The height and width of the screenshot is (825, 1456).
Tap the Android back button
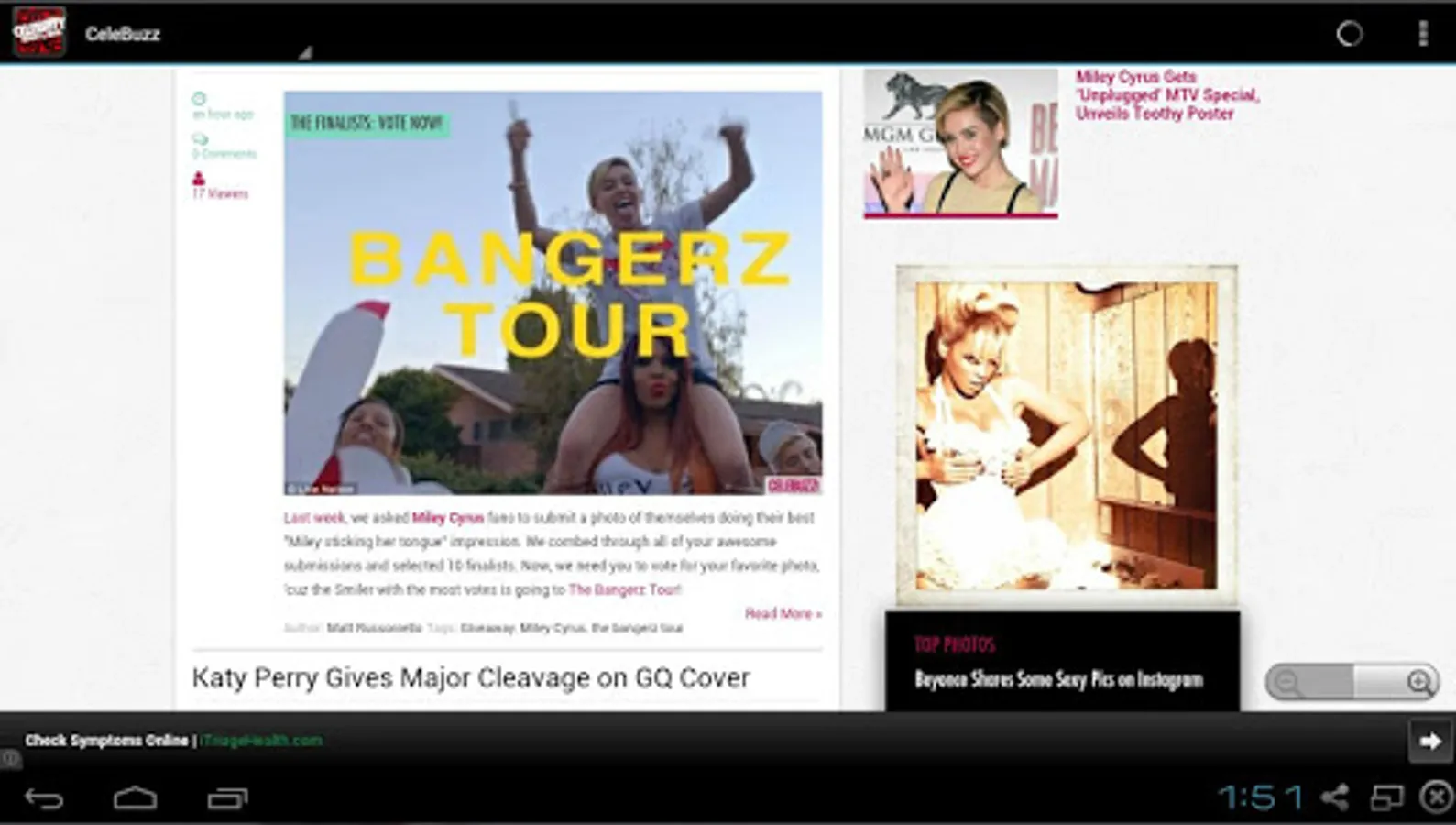coord(44,798)
